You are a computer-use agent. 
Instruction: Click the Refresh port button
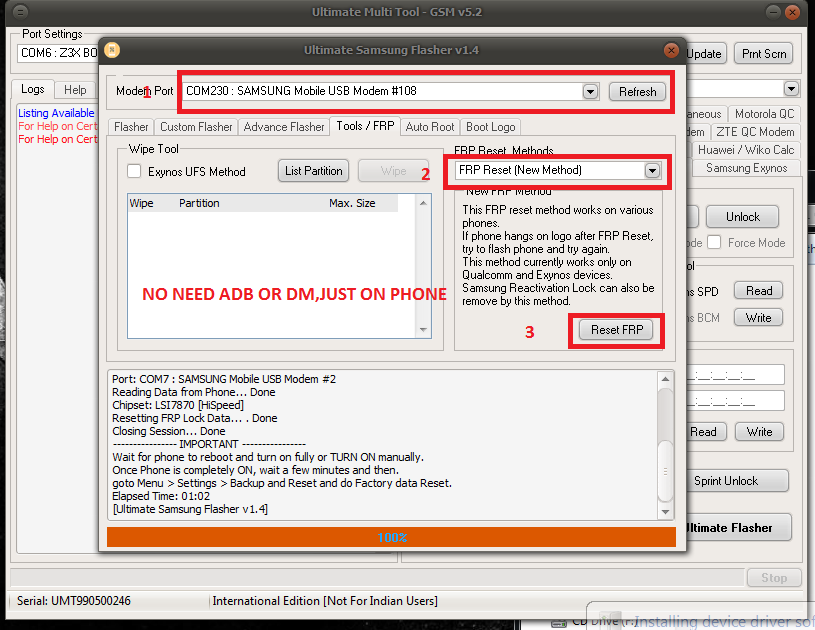pyautogui.click(x=637, y=92)
